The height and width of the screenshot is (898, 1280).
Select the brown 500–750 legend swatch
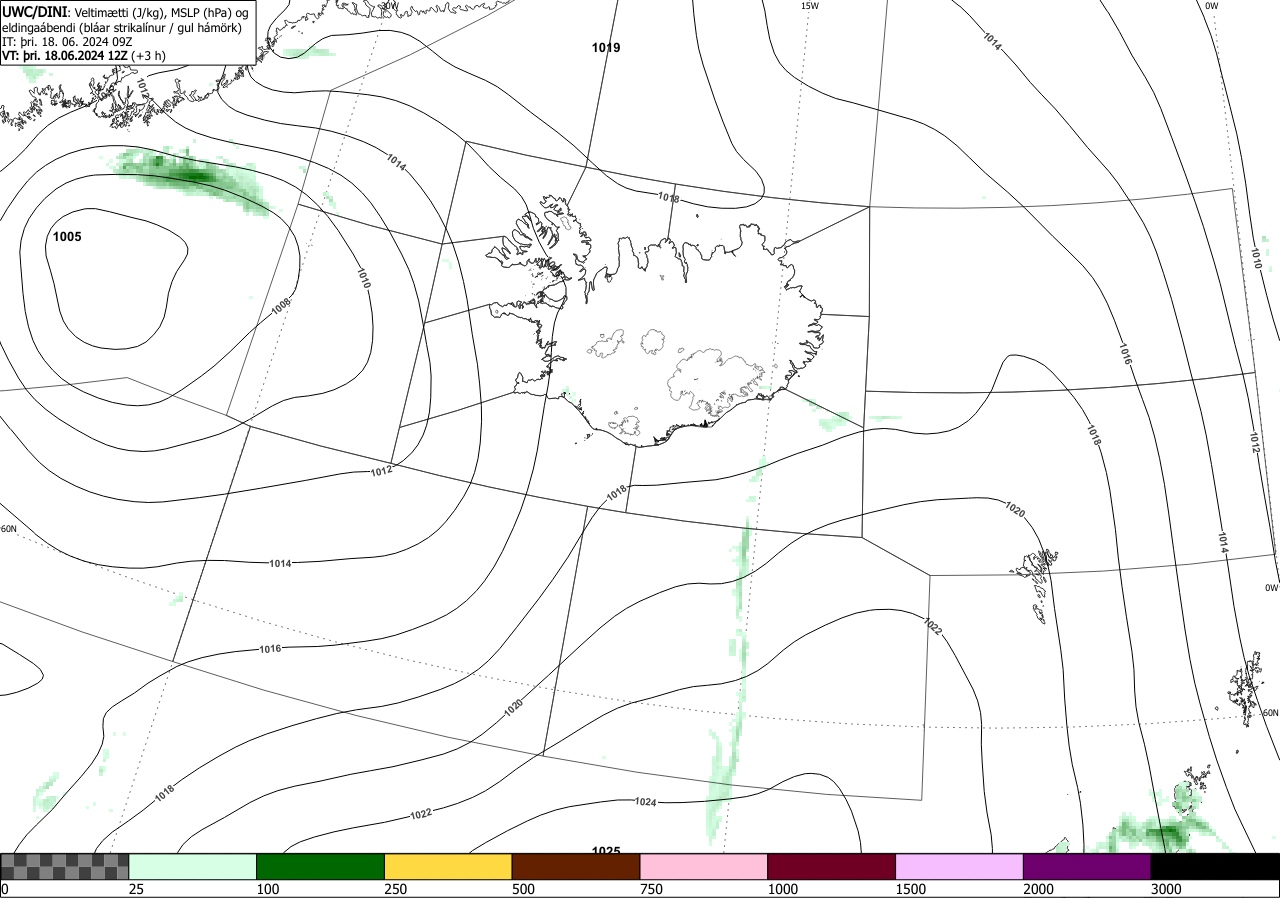click(576, 866)
